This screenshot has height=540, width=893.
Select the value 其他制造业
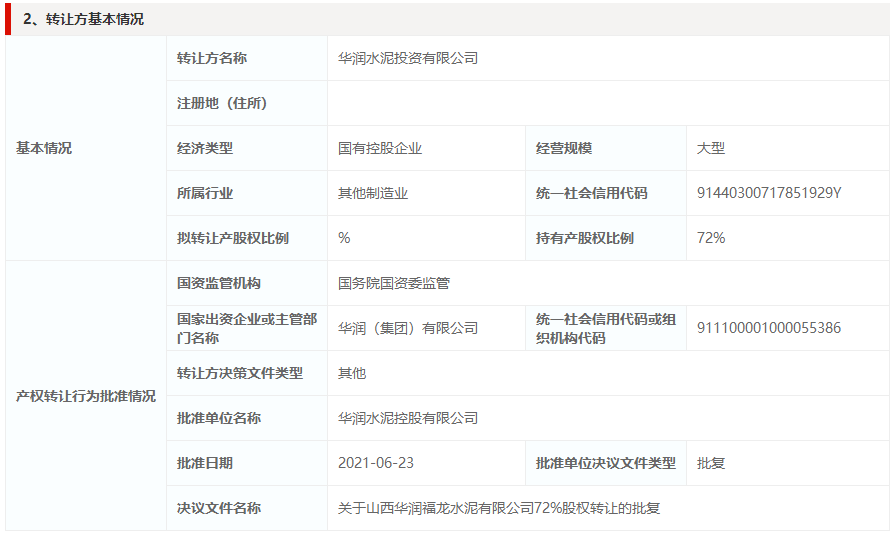[x=373, y=193]
